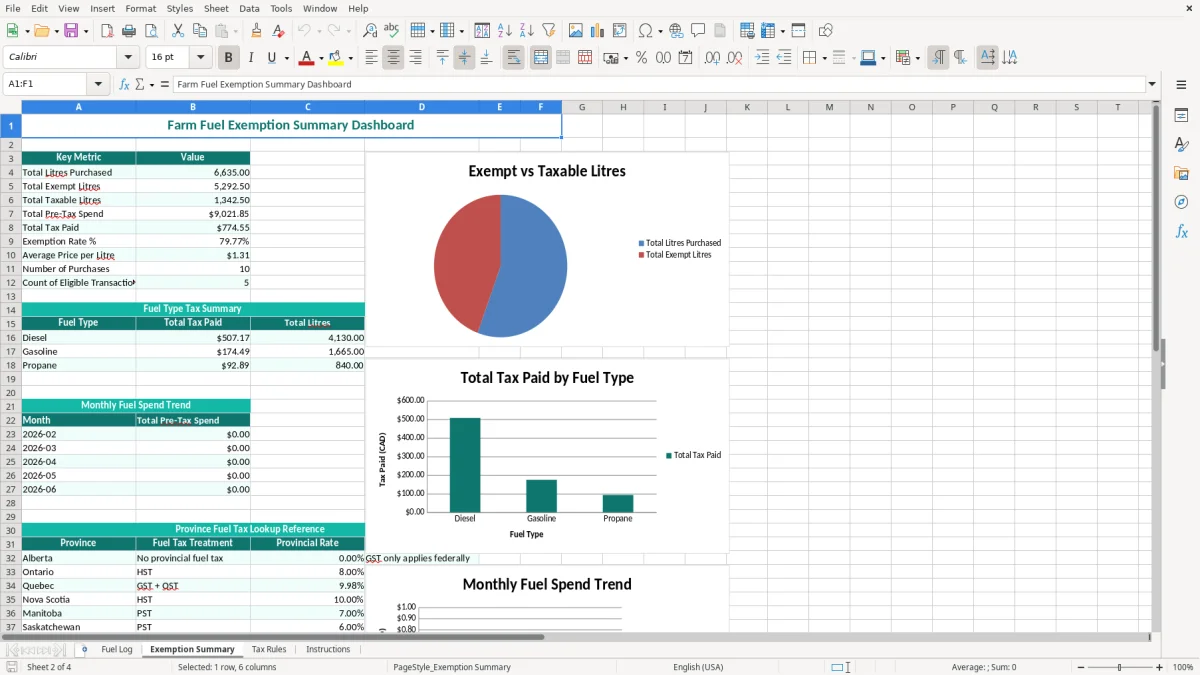
Task: Open the Tools menu
Action: 281,8
